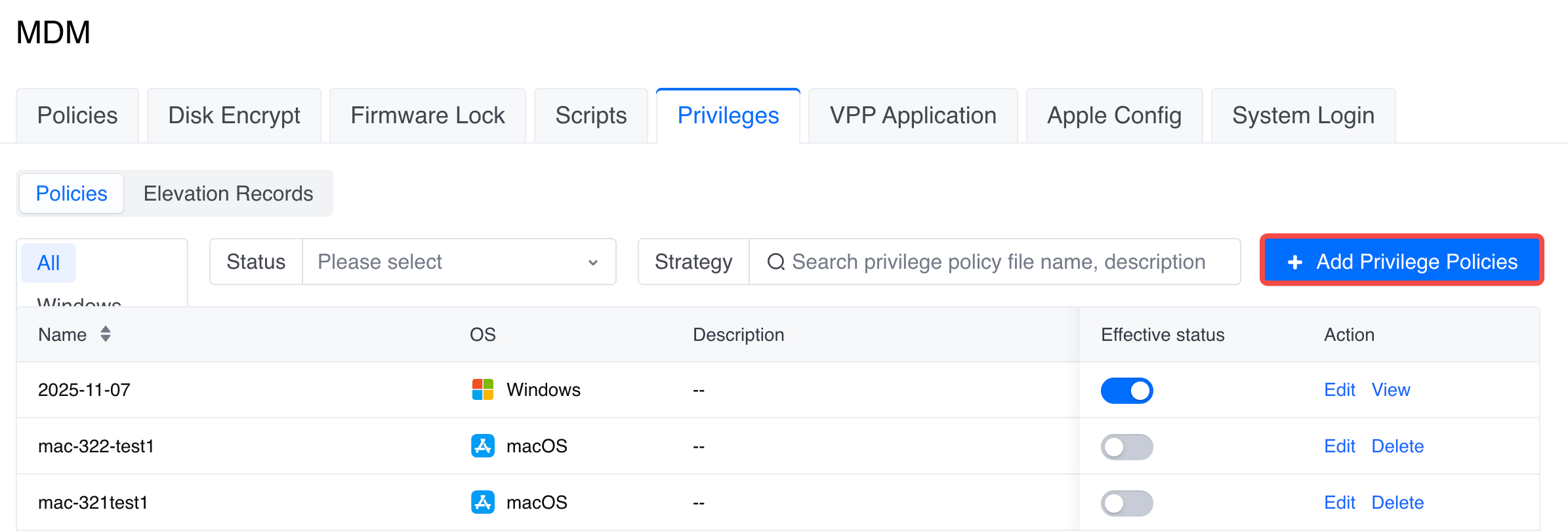
Task: Enable effective status for mac-322-test1
Action: (1126, 447)
